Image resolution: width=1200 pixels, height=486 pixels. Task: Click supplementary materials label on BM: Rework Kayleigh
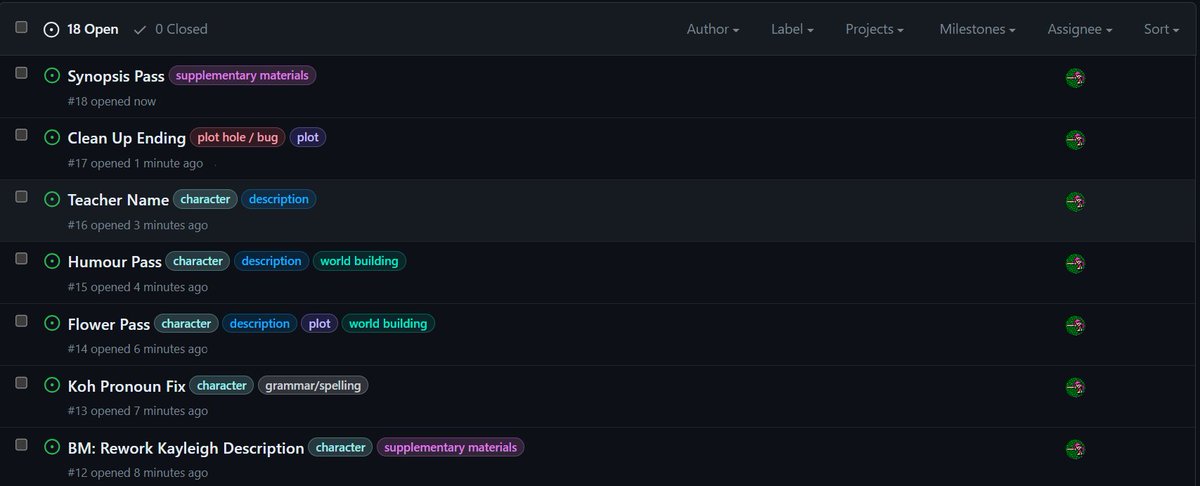tap(450, 448)
